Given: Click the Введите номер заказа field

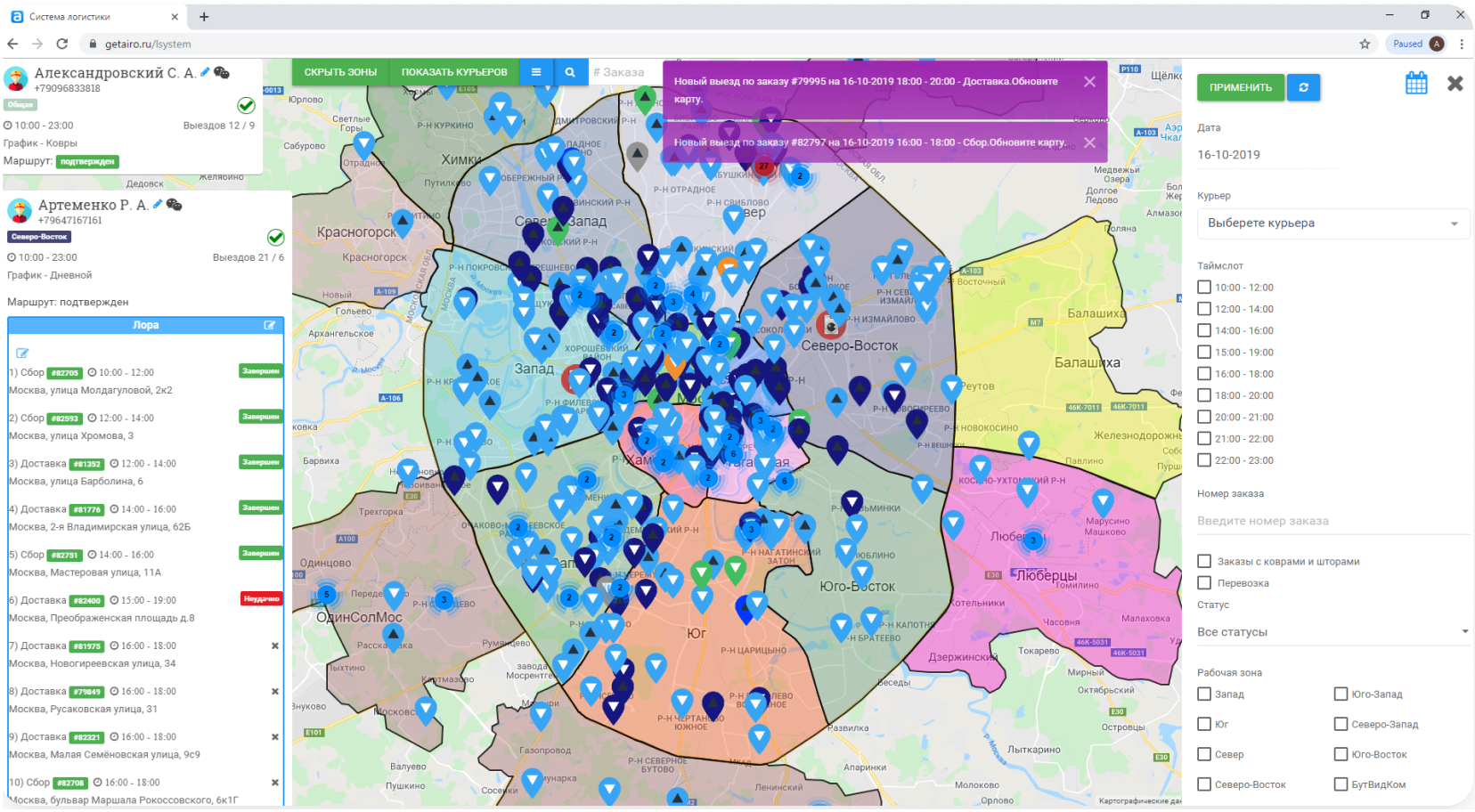Looking at the screenshot, I should click(1332, 521).
